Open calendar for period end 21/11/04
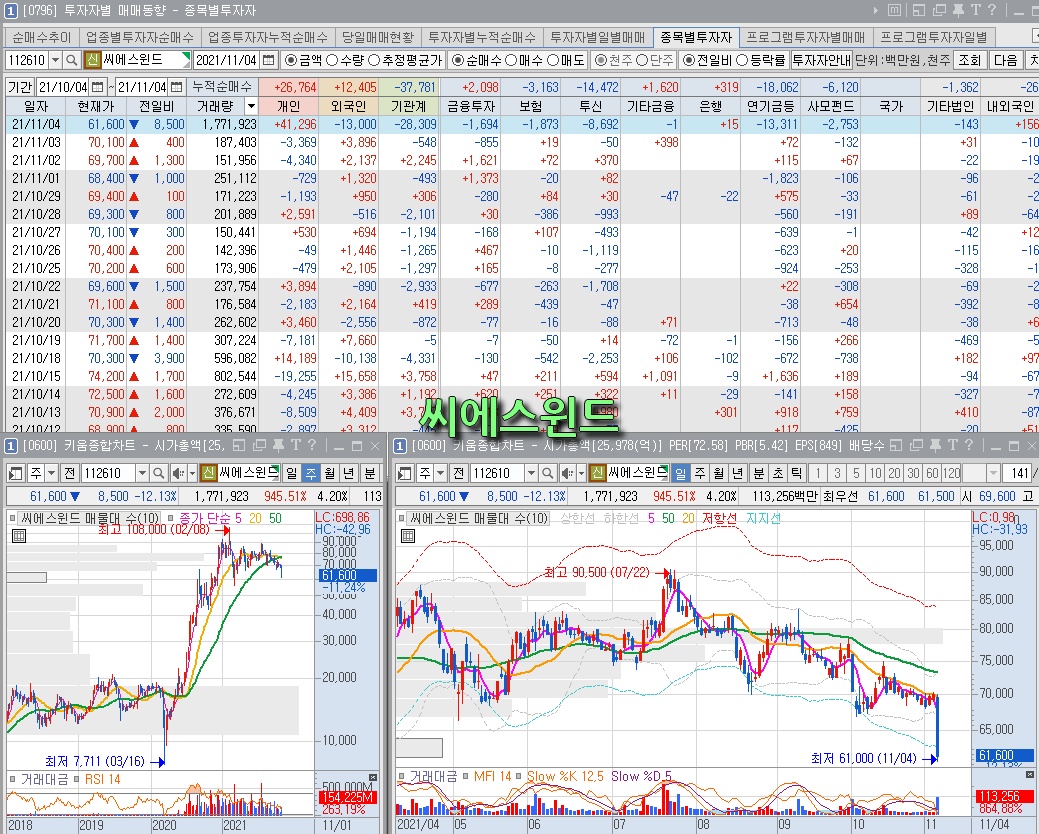 click(x=176, y=87)
